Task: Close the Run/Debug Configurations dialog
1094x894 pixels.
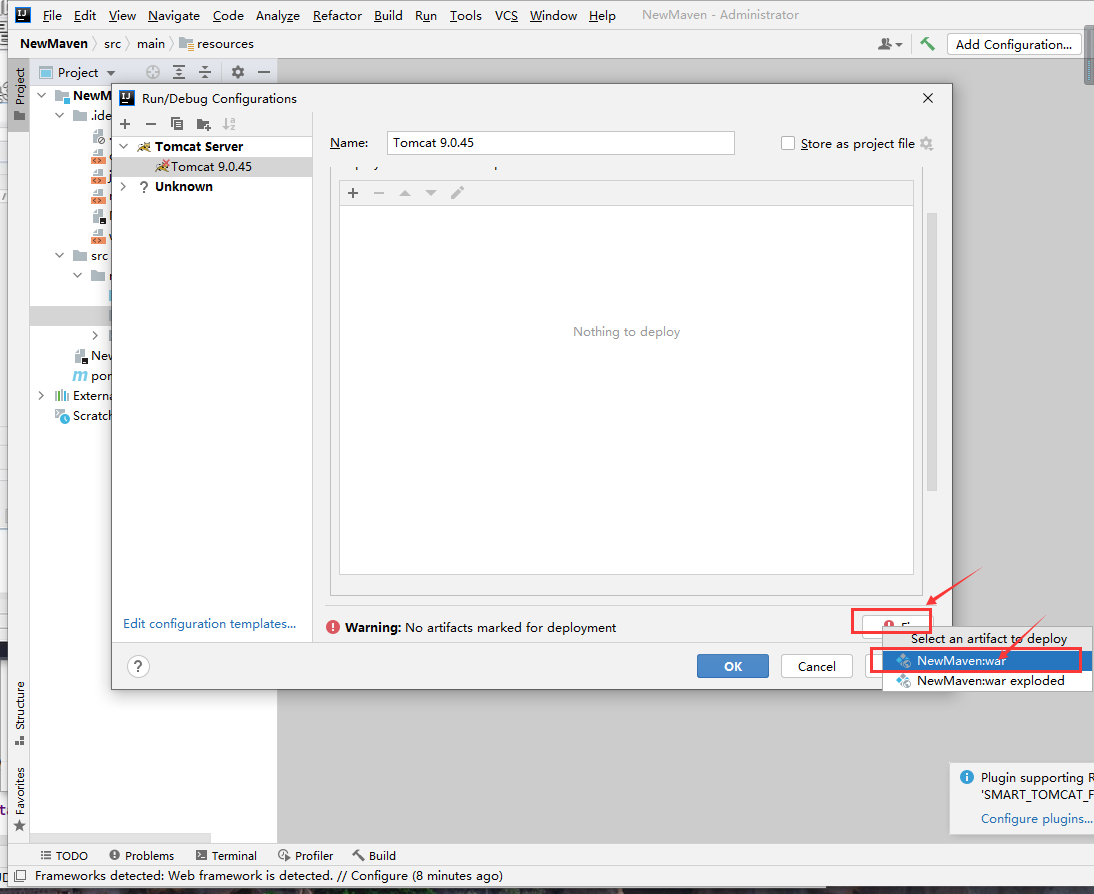Action: tap(928, 98)
